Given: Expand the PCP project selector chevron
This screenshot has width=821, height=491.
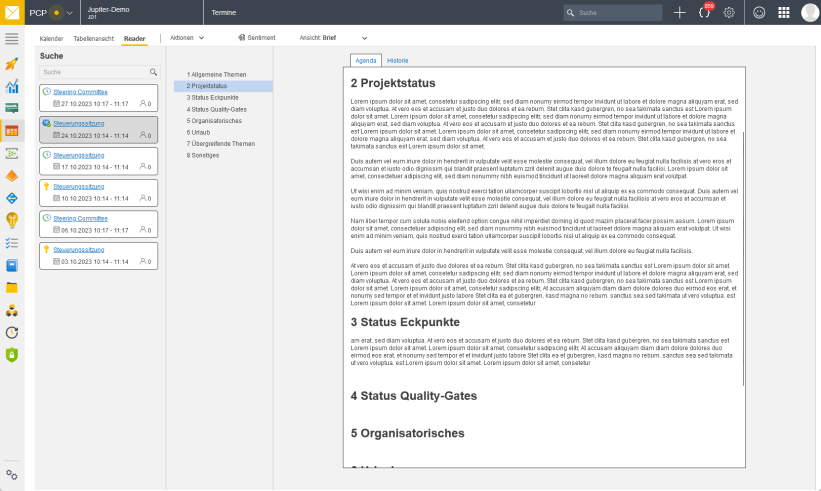Looking at the screenshot, I should click(70, 13).
